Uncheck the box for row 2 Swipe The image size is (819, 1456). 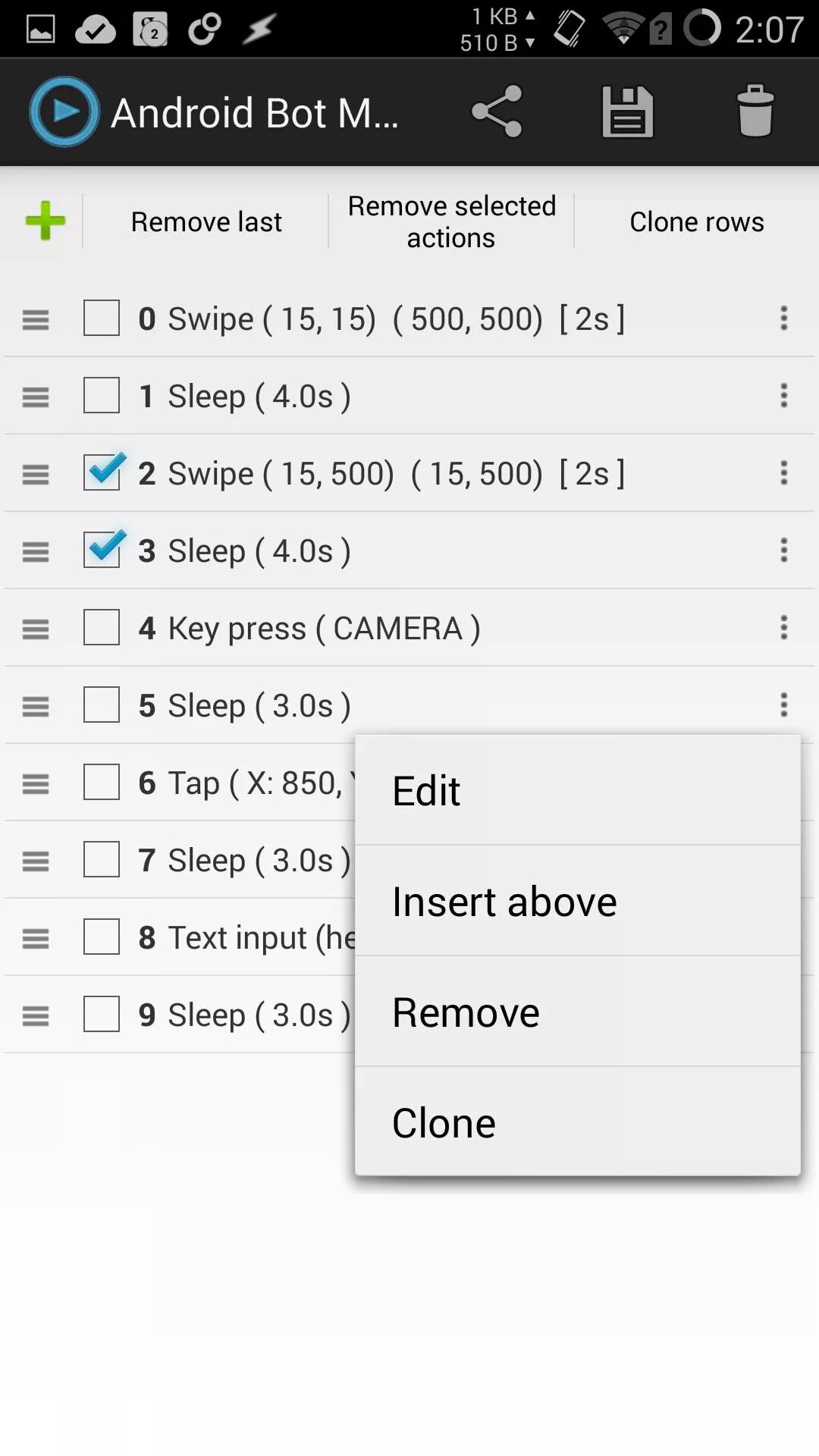point(102,473)
